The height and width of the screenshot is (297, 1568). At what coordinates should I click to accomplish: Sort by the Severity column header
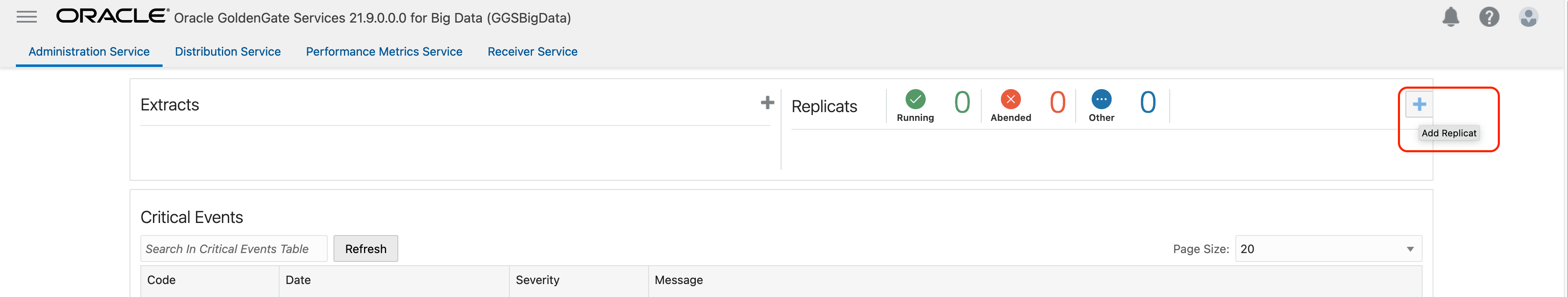click(537, 280)
